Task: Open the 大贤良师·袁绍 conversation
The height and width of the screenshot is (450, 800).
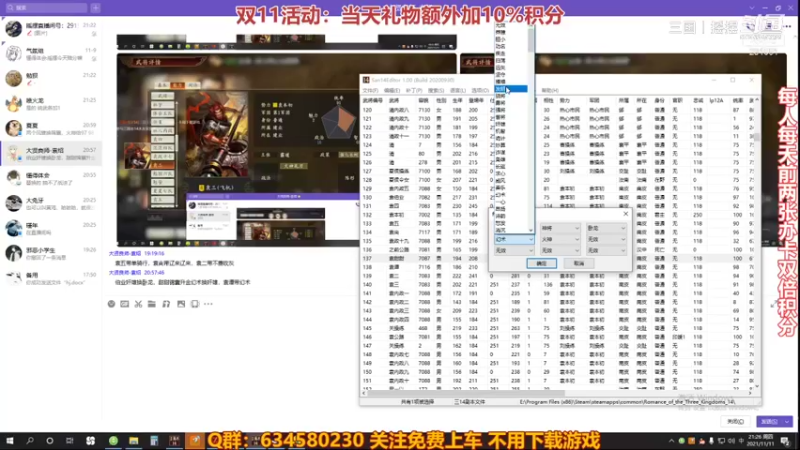Action: (x=51, y=154)
